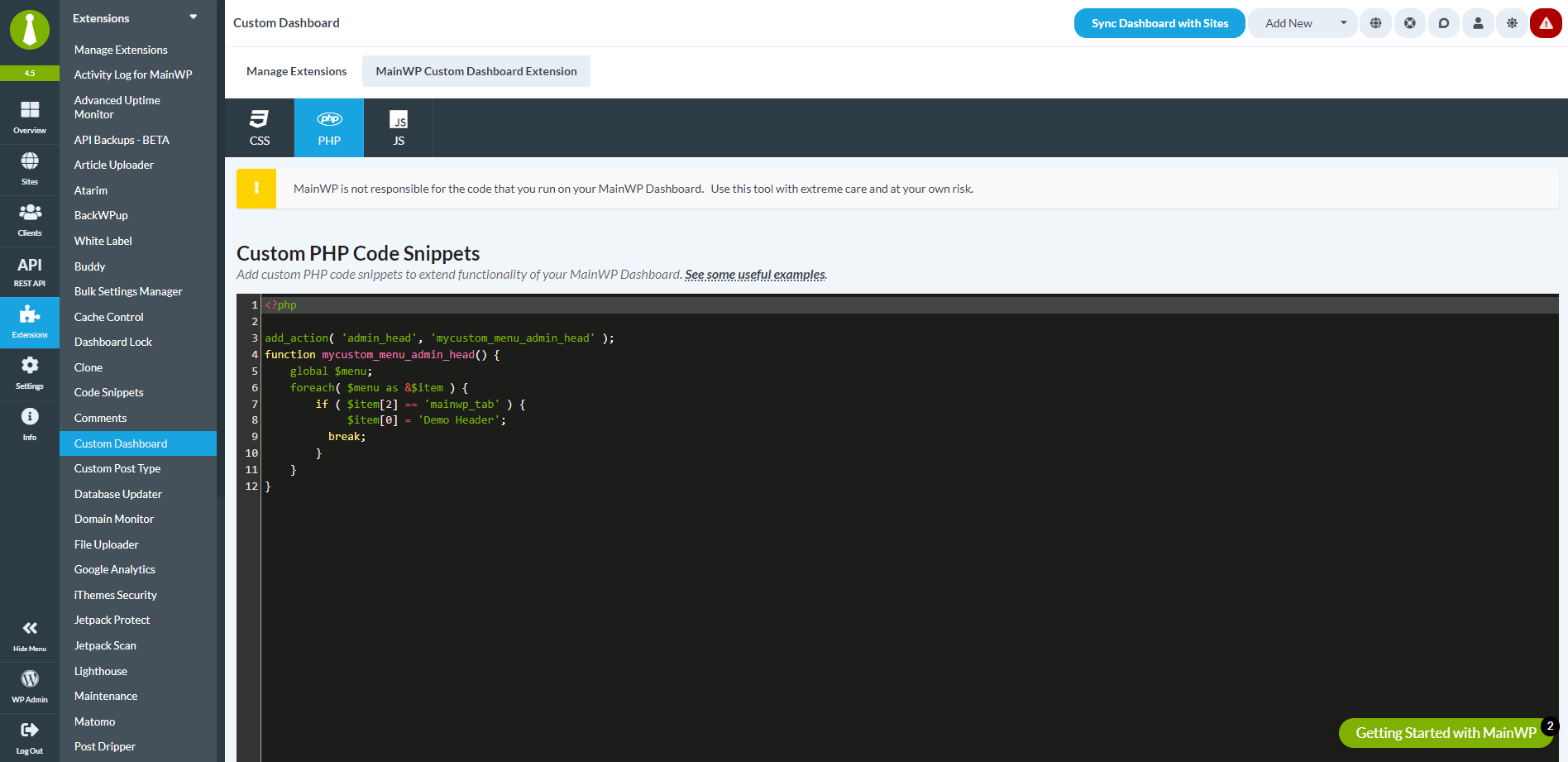
Task: Open Cache Control extension
Action: [x=109, y=317]
